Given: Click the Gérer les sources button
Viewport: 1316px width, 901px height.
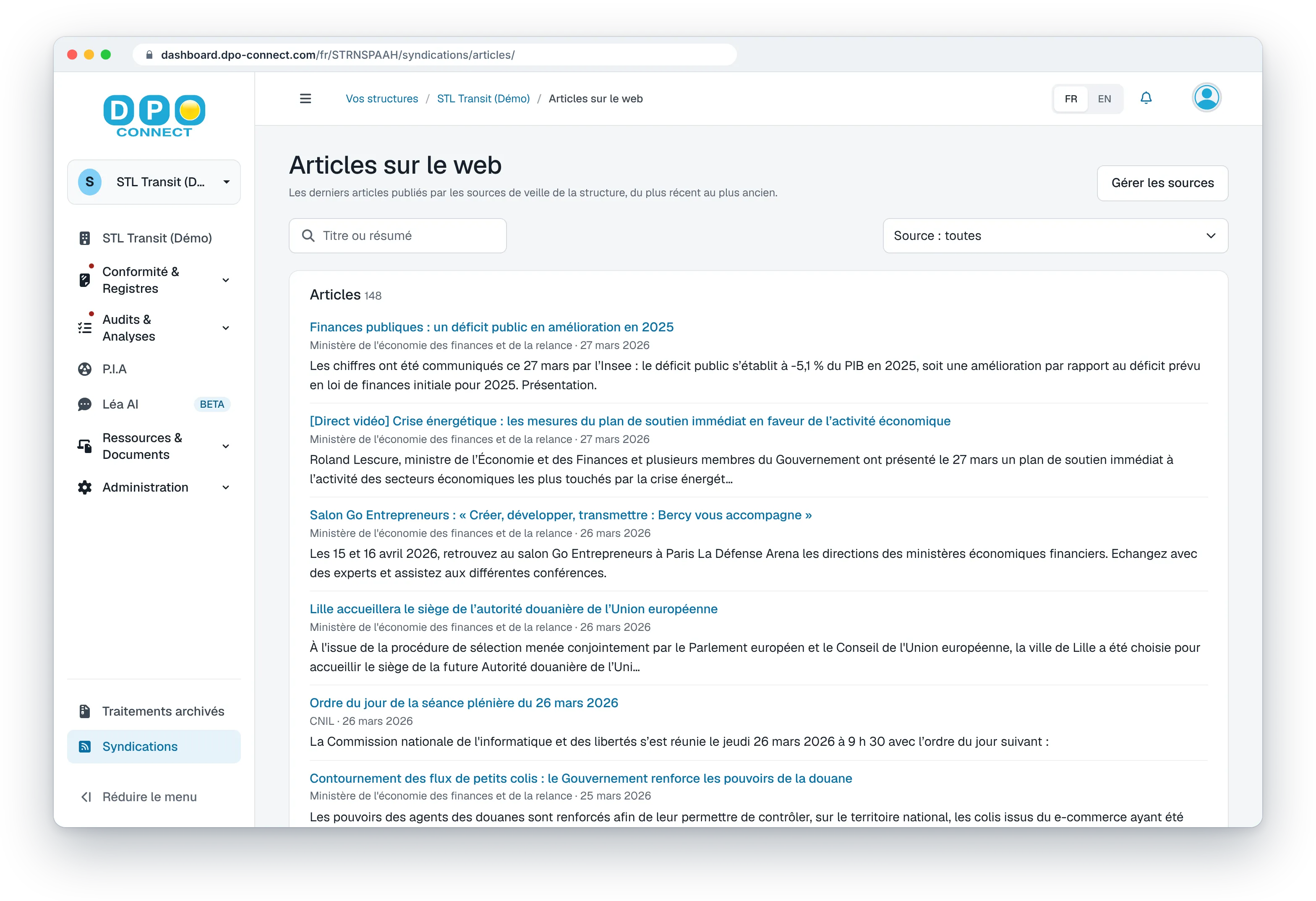Looking at the screenshot, I should (x=1162, y=183).
